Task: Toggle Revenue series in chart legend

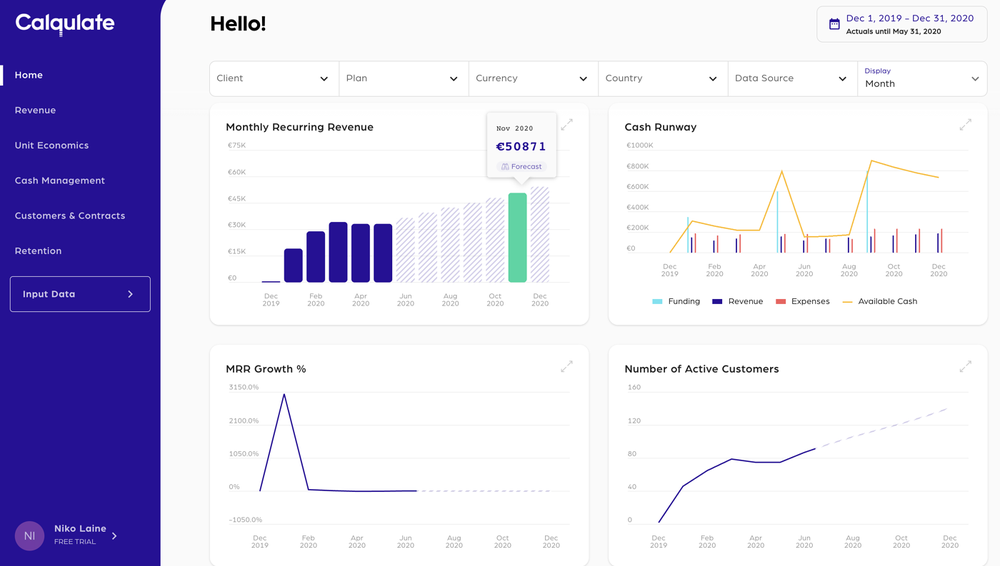Action: click(737, 301)
